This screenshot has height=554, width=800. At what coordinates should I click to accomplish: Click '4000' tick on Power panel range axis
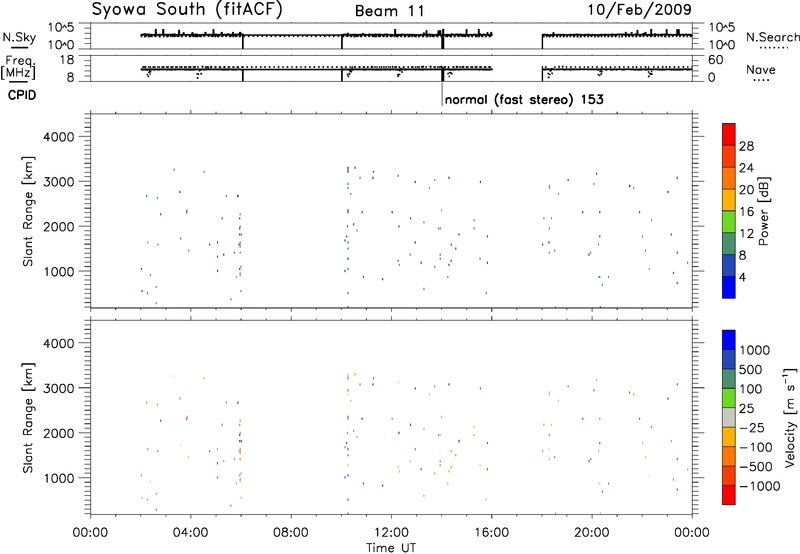[x=59, y=137]
